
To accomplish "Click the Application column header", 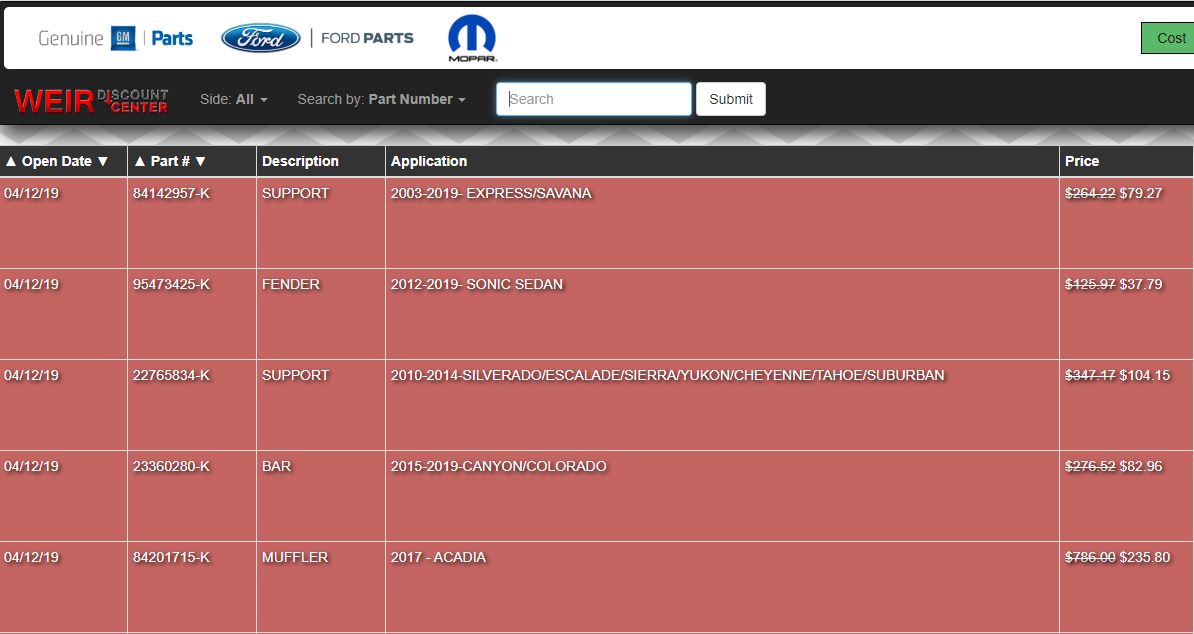I will (429, 161).
